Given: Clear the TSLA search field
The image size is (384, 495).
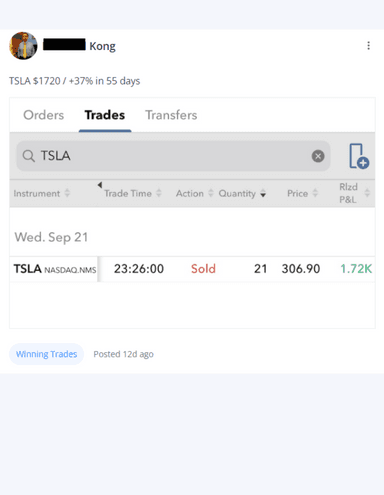Looking at the screenshot, I should [318, 156].
